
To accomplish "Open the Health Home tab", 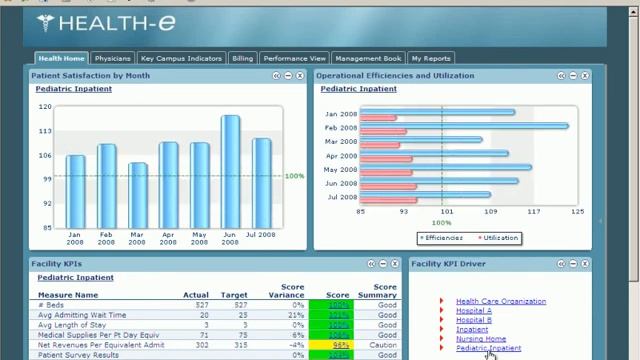I will pos(61,58).
